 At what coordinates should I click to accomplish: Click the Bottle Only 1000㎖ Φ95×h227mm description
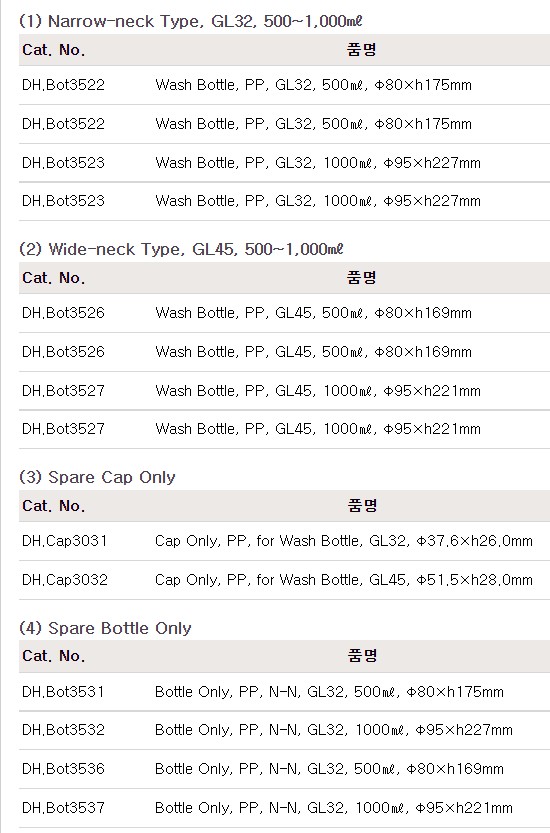tap(334, 730)
